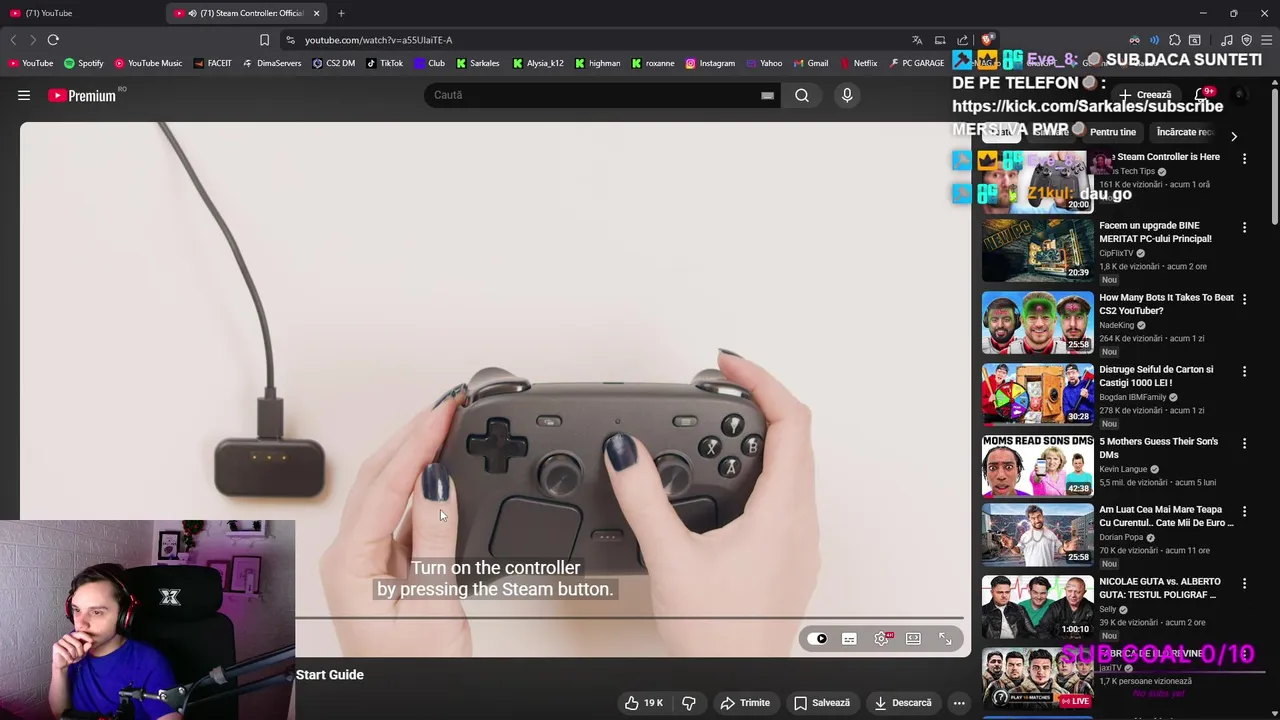Image resolution: width=1280 pixels, height=720 pixels.
Task: Close the Steam Controller tab
Action: [x=316, y=13]
